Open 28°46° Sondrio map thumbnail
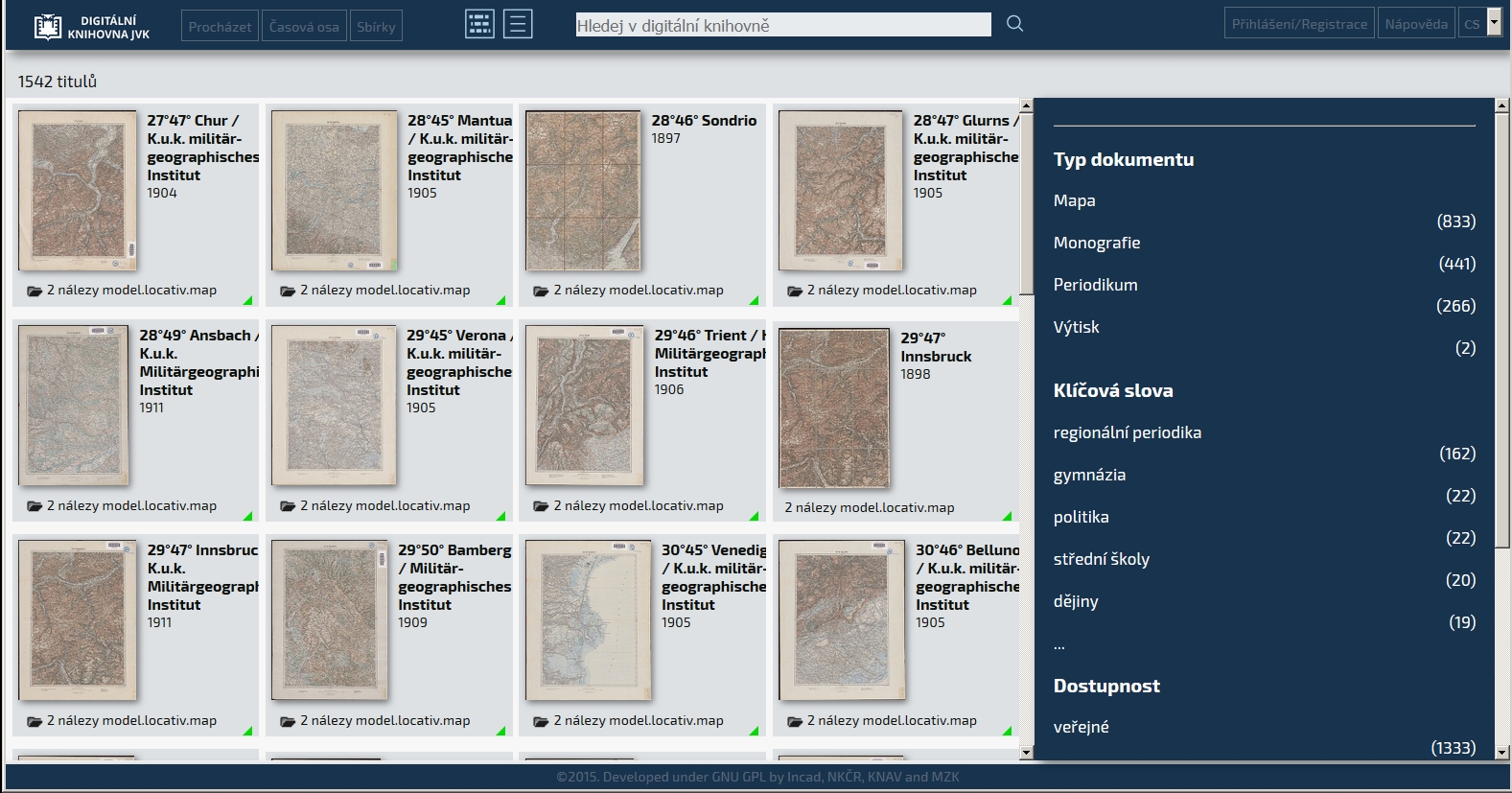This screenshot has height=793, width=1512. (x=583, y=191)
